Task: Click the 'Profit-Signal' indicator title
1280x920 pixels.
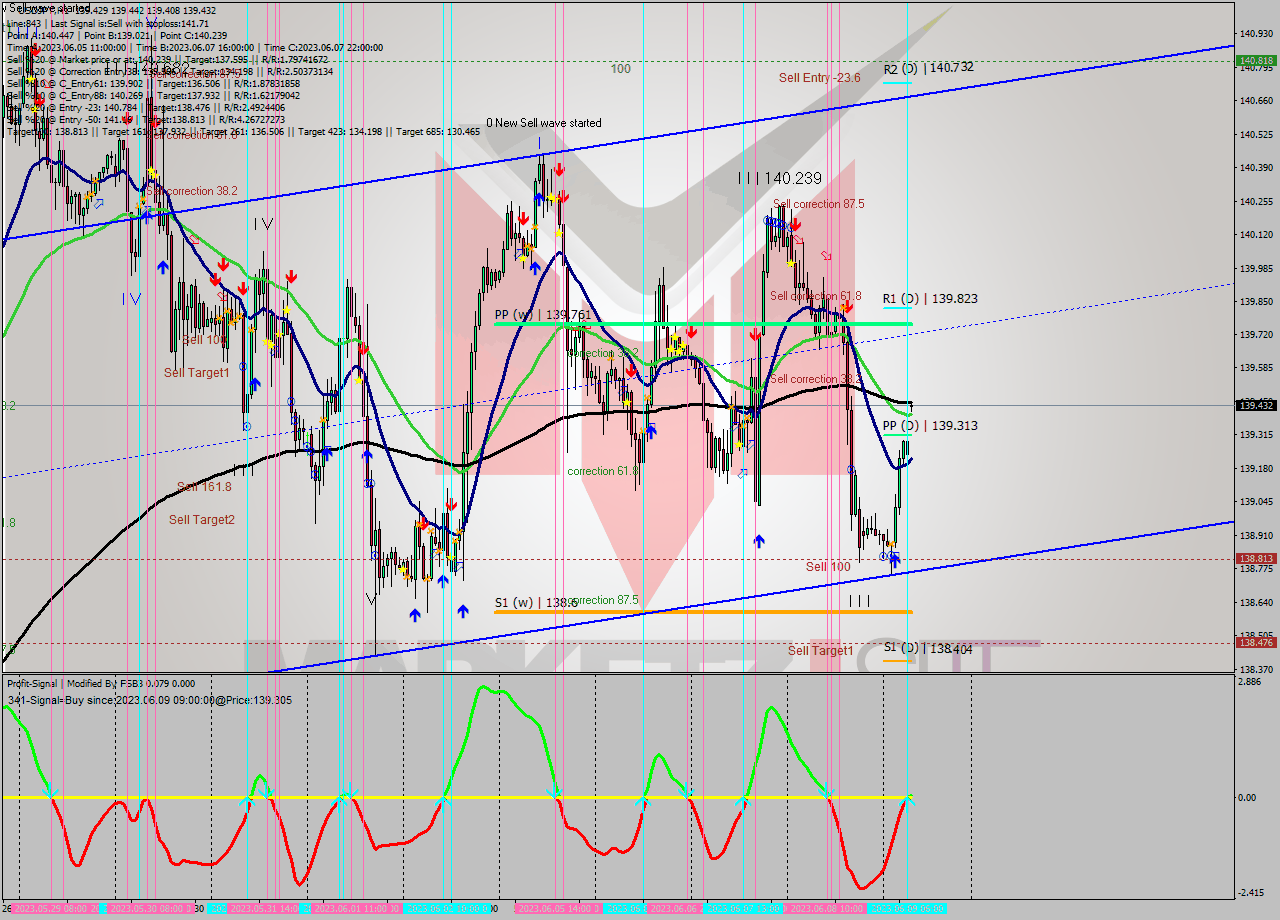Action: pyautogui.click(x=32, y=683)
